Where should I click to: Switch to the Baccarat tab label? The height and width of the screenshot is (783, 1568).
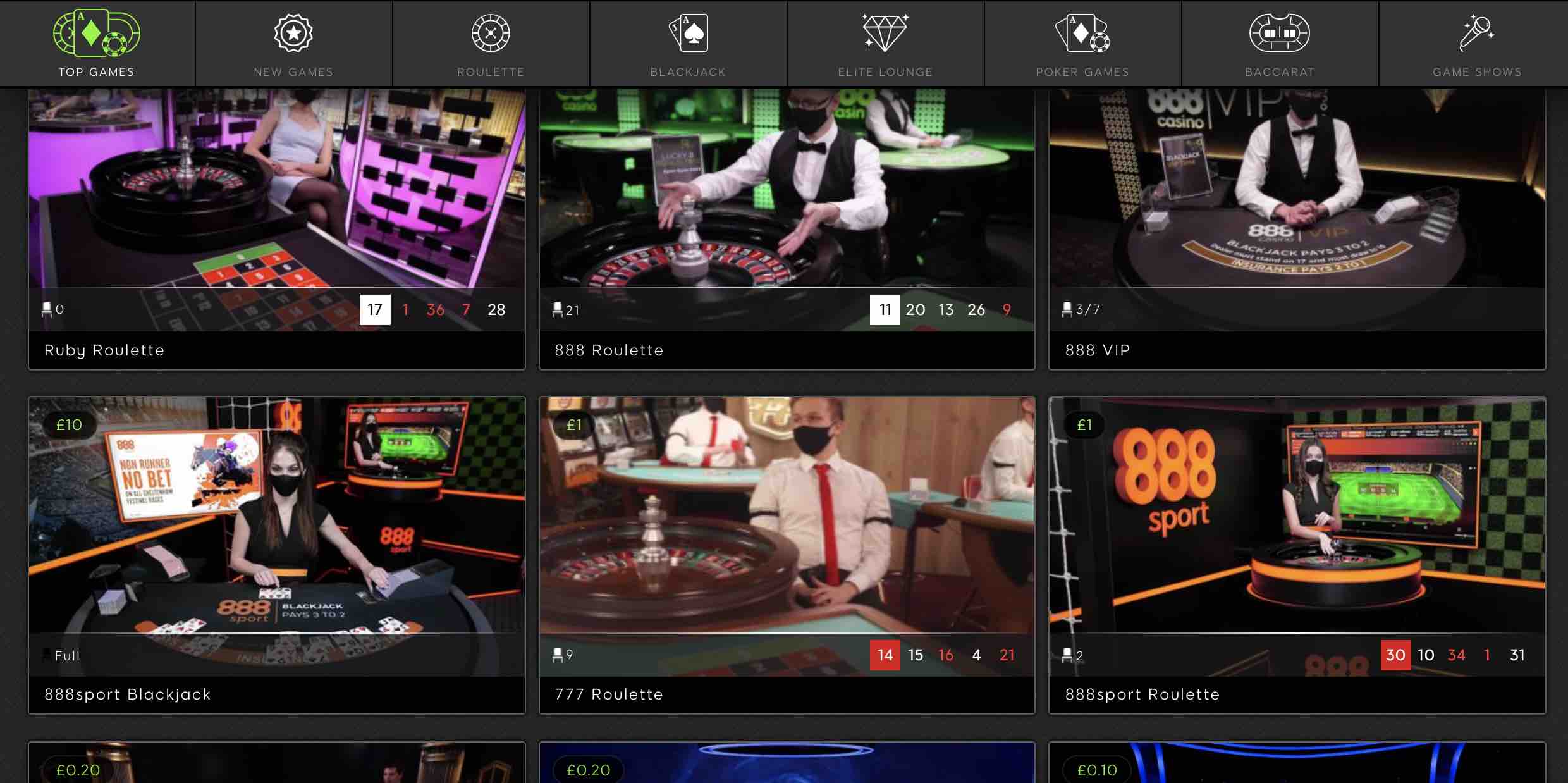tap(1280, 72)
